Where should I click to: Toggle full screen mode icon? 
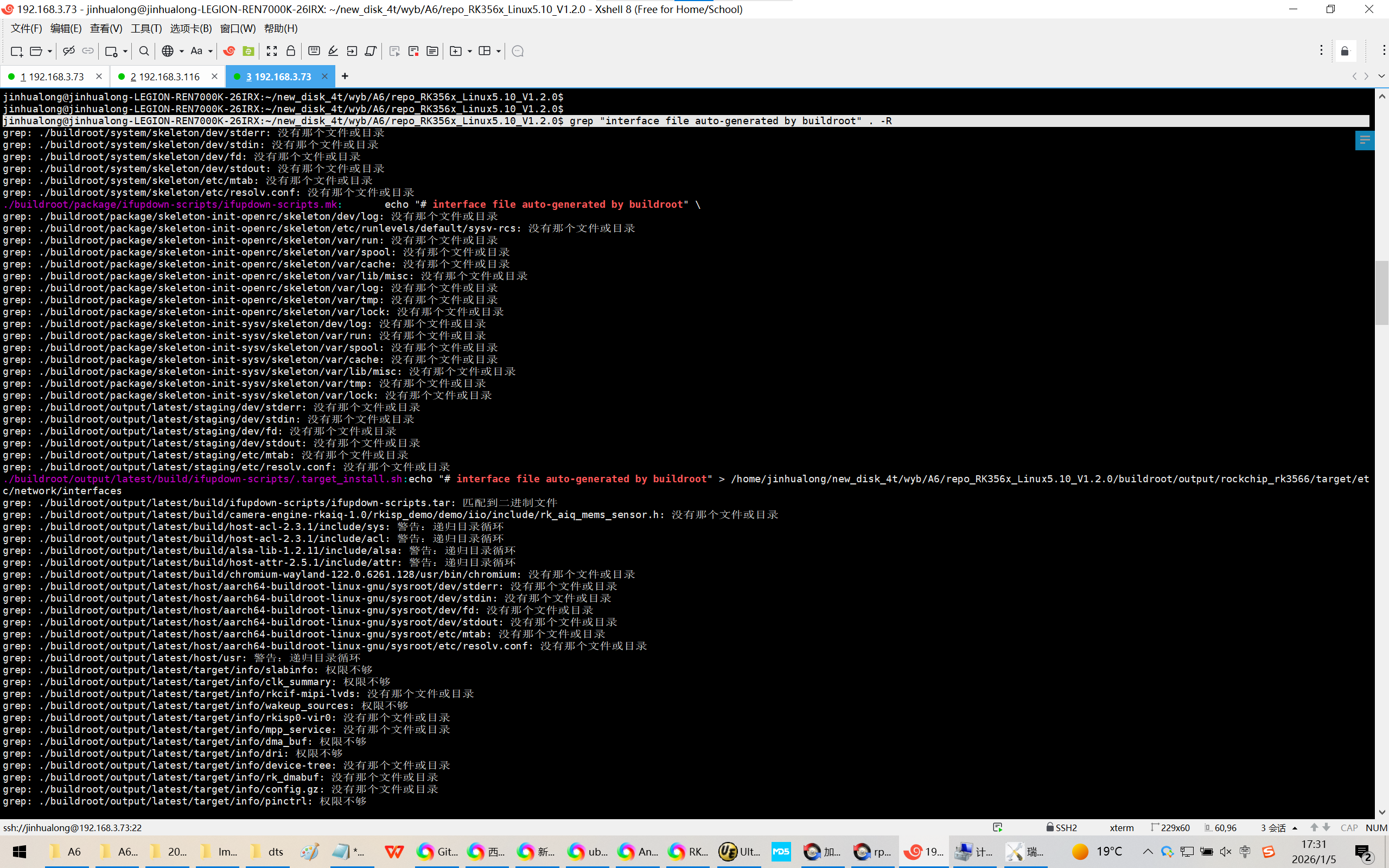click(x=271, y=51)
